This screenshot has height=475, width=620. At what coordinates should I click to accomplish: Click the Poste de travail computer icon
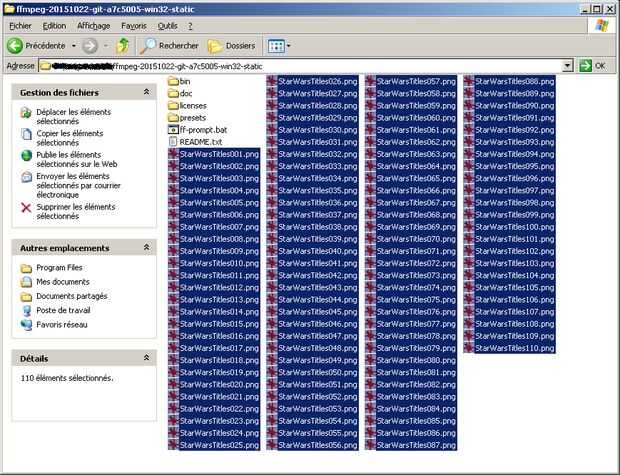coord(26,311)
